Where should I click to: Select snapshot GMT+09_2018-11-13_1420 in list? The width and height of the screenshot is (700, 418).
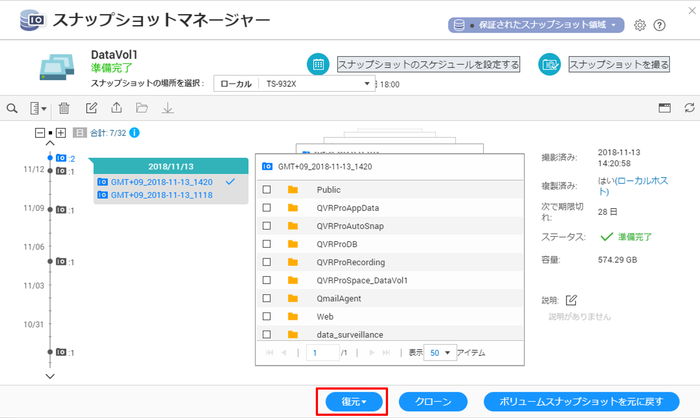pos(162,182)
